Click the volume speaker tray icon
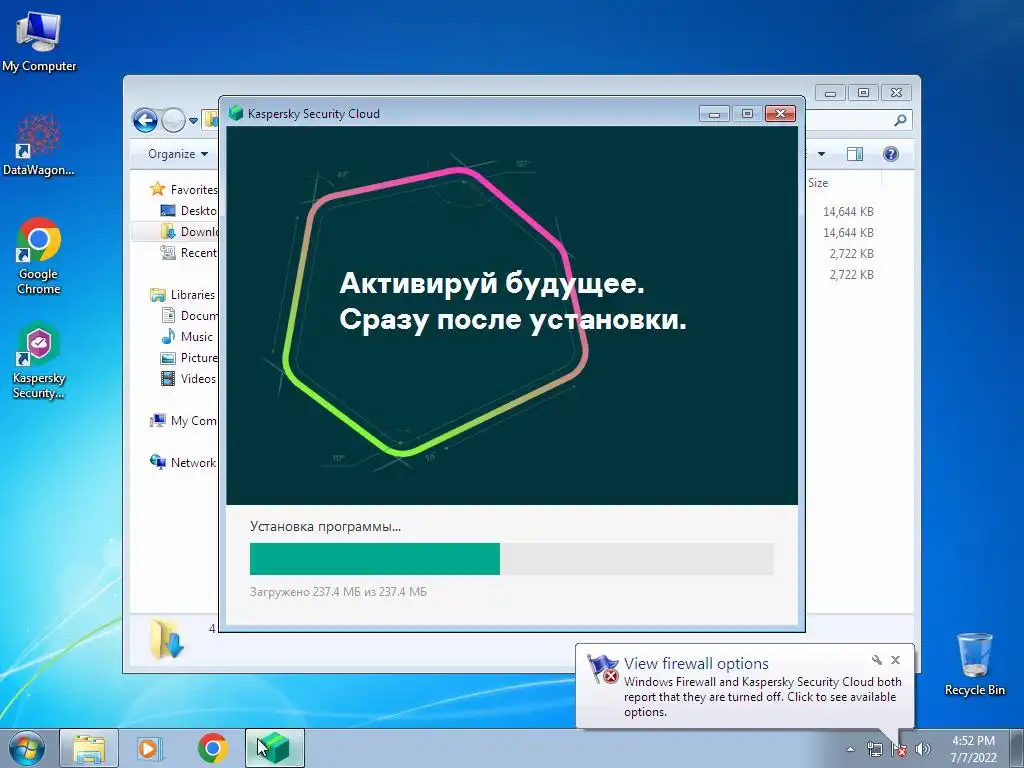The height and width of the screenshot is (768, 1024). (x=923, y=749)
